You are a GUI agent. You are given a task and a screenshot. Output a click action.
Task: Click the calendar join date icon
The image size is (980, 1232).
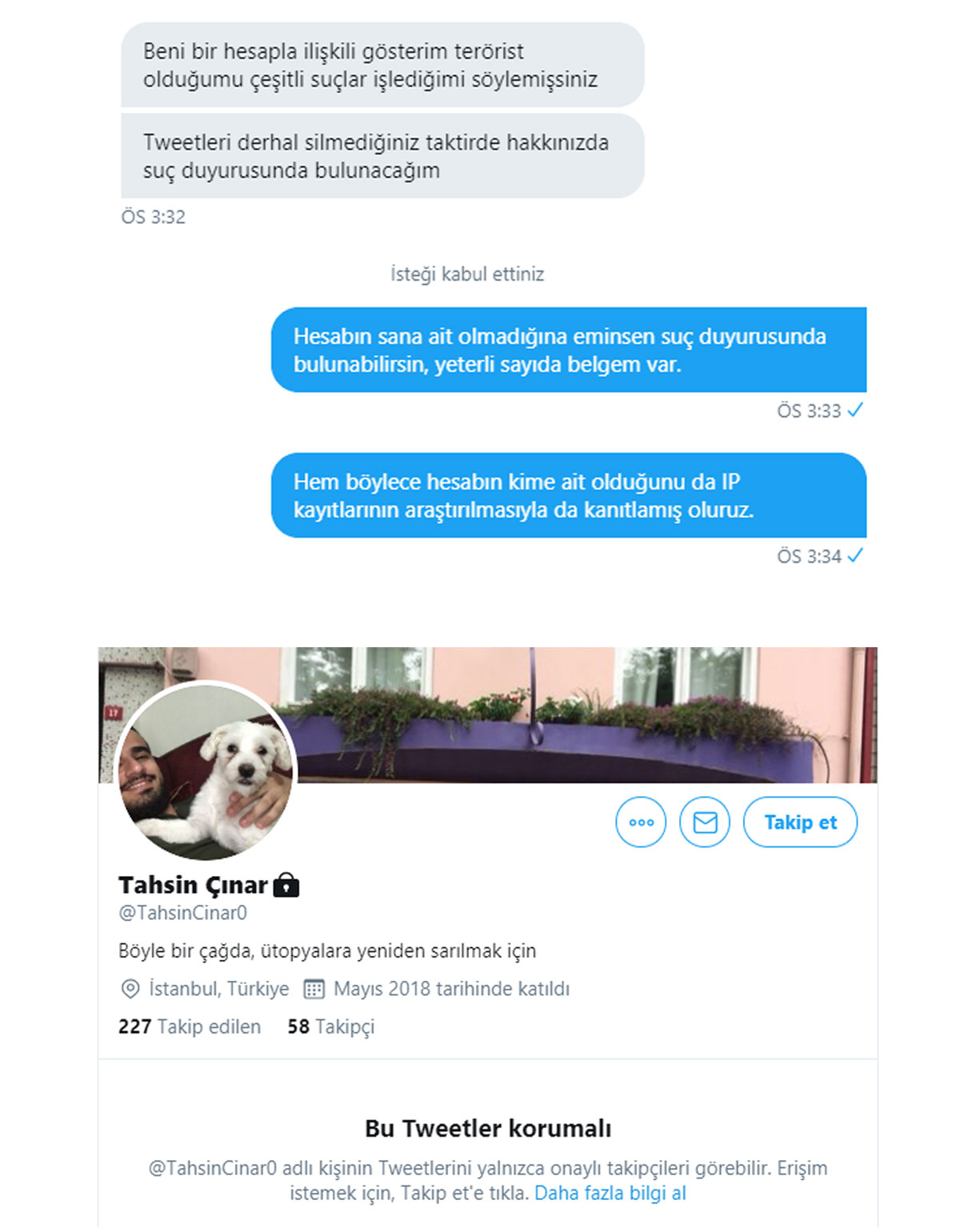tap(314, 989)
